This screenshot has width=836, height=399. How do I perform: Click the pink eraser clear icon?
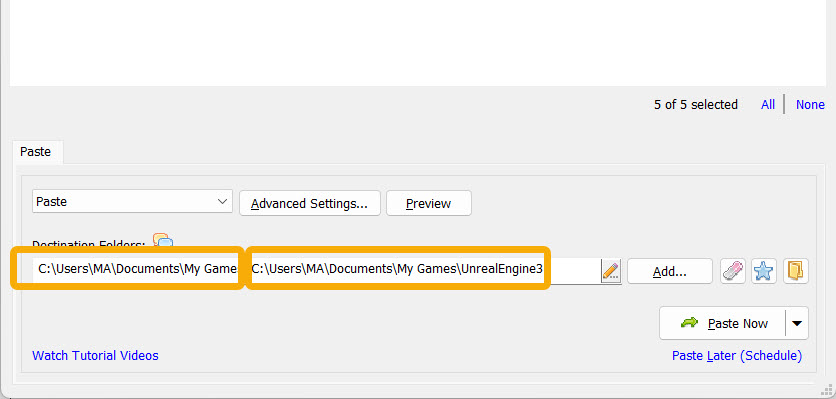tap(733, 271)
